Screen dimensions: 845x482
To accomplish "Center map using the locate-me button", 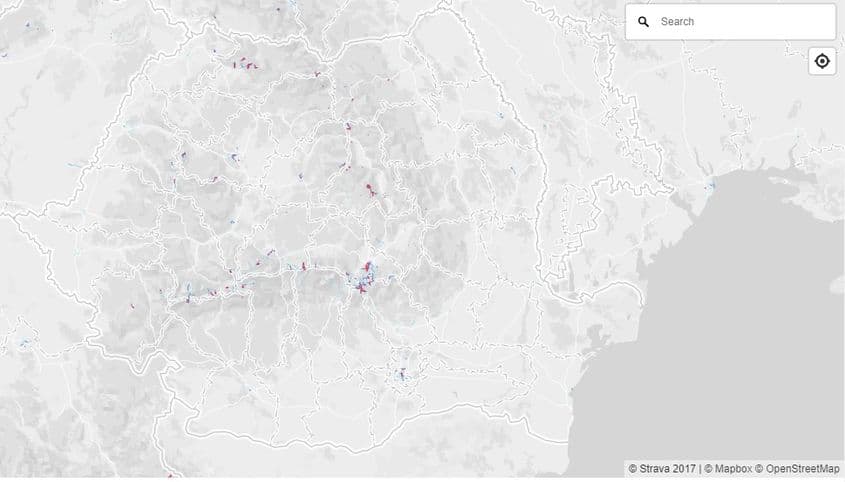I will 822,61.
